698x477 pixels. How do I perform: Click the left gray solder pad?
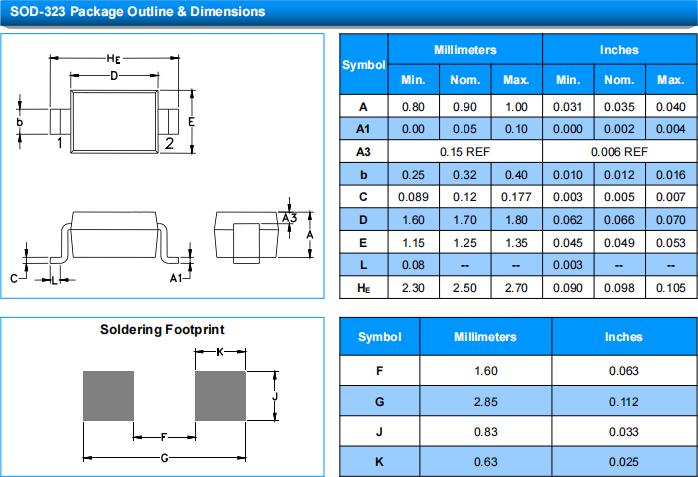(108, 396)
